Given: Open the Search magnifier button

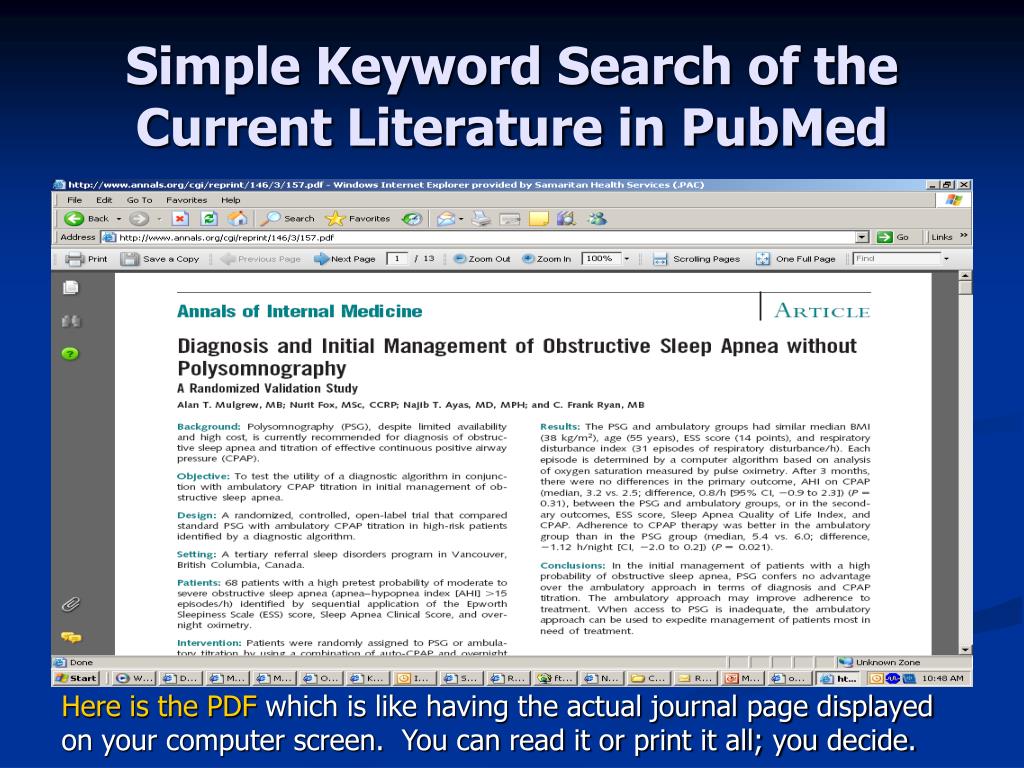Looking at the screenshot, I should (x=287, y=219).
